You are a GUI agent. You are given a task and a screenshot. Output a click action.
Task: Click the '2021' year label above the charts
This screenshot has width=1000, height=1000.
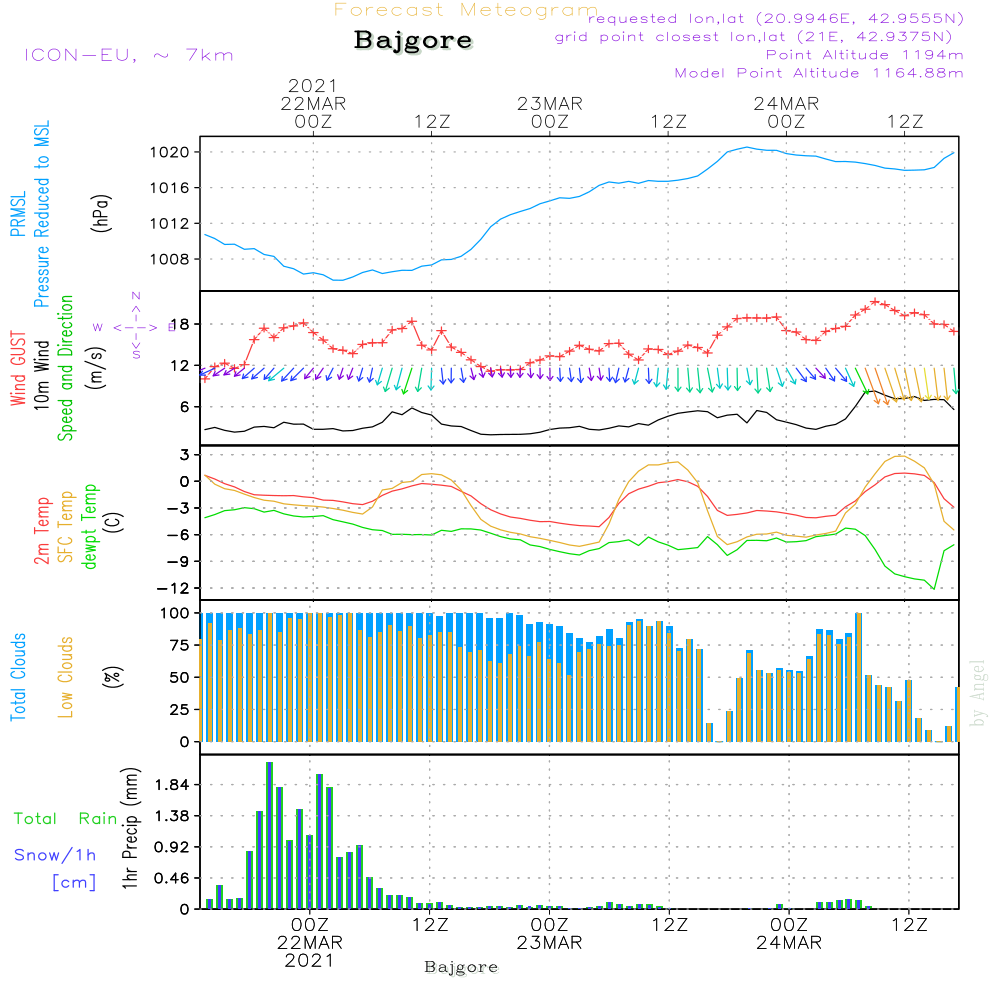tap(312, 85)
